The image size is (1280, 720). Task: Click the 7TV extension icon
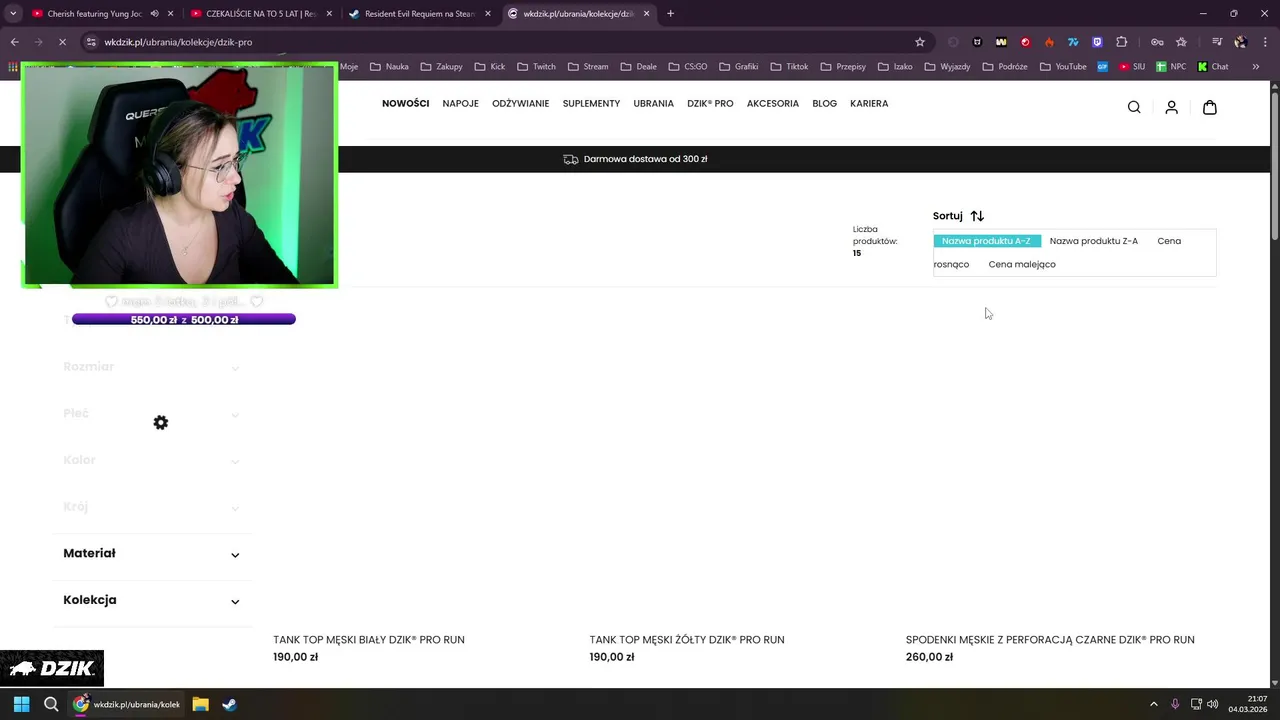(x=1073, y=42)
